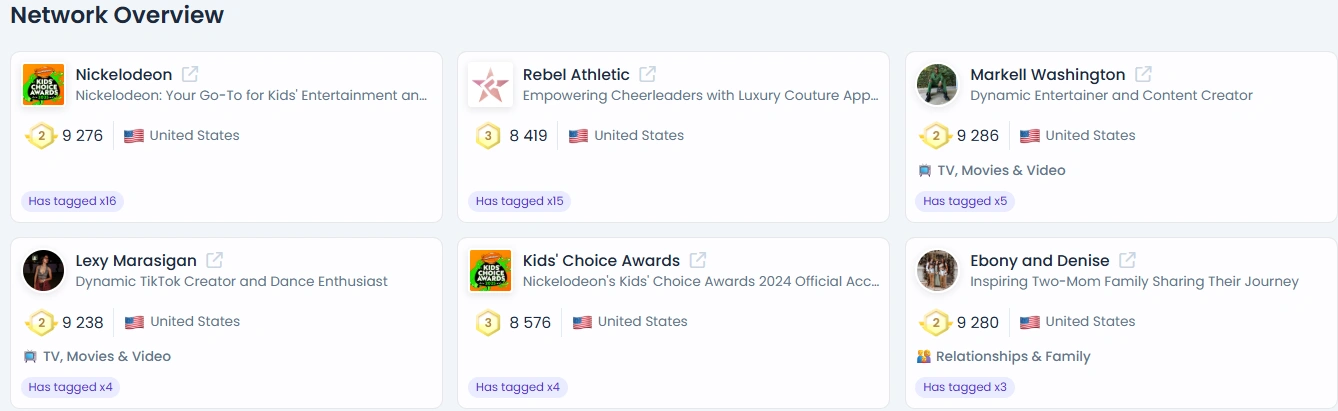
Task: Open the Kids' Choice Awards name link
Action: (x=601, y=260)
